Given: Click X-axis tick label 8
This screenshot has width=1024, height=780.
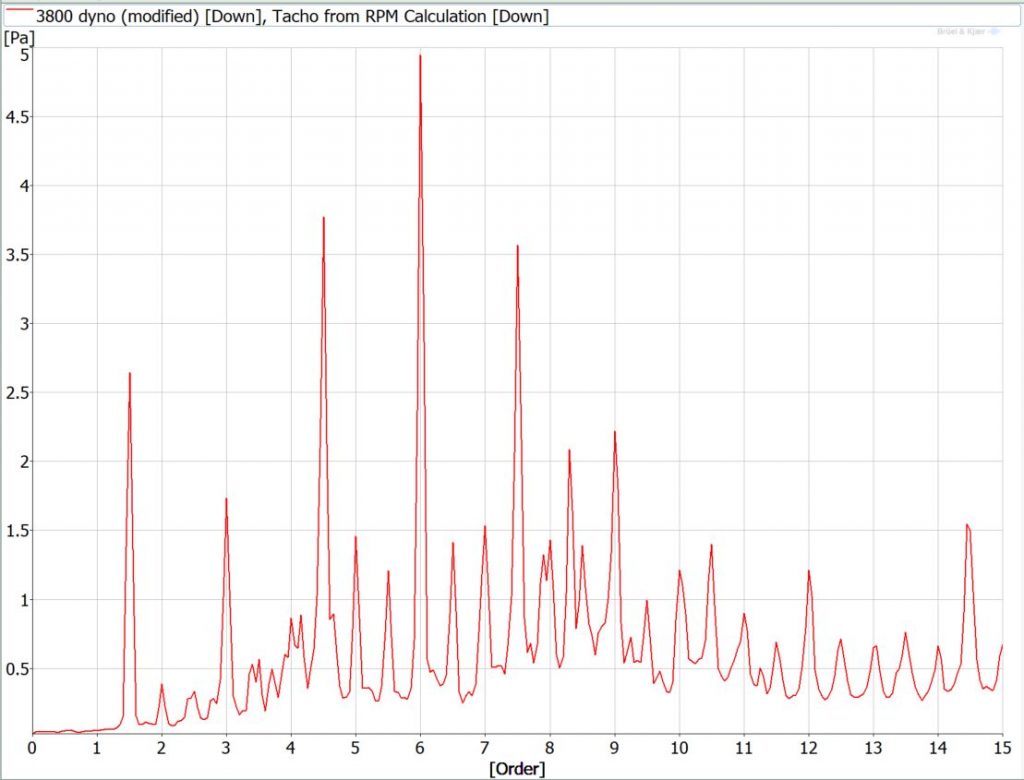Looking at the screenshot, I should coord(549,748).
